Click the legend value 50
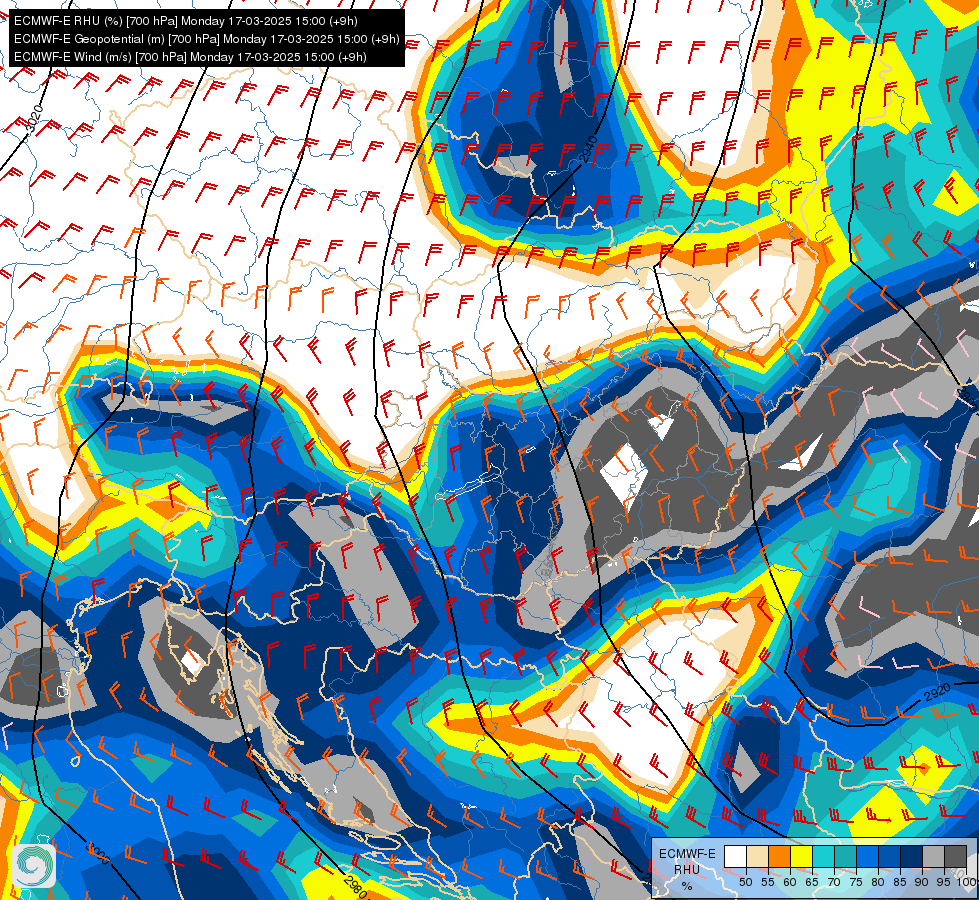This screenshot has height=900, width=979. point(745,882)
